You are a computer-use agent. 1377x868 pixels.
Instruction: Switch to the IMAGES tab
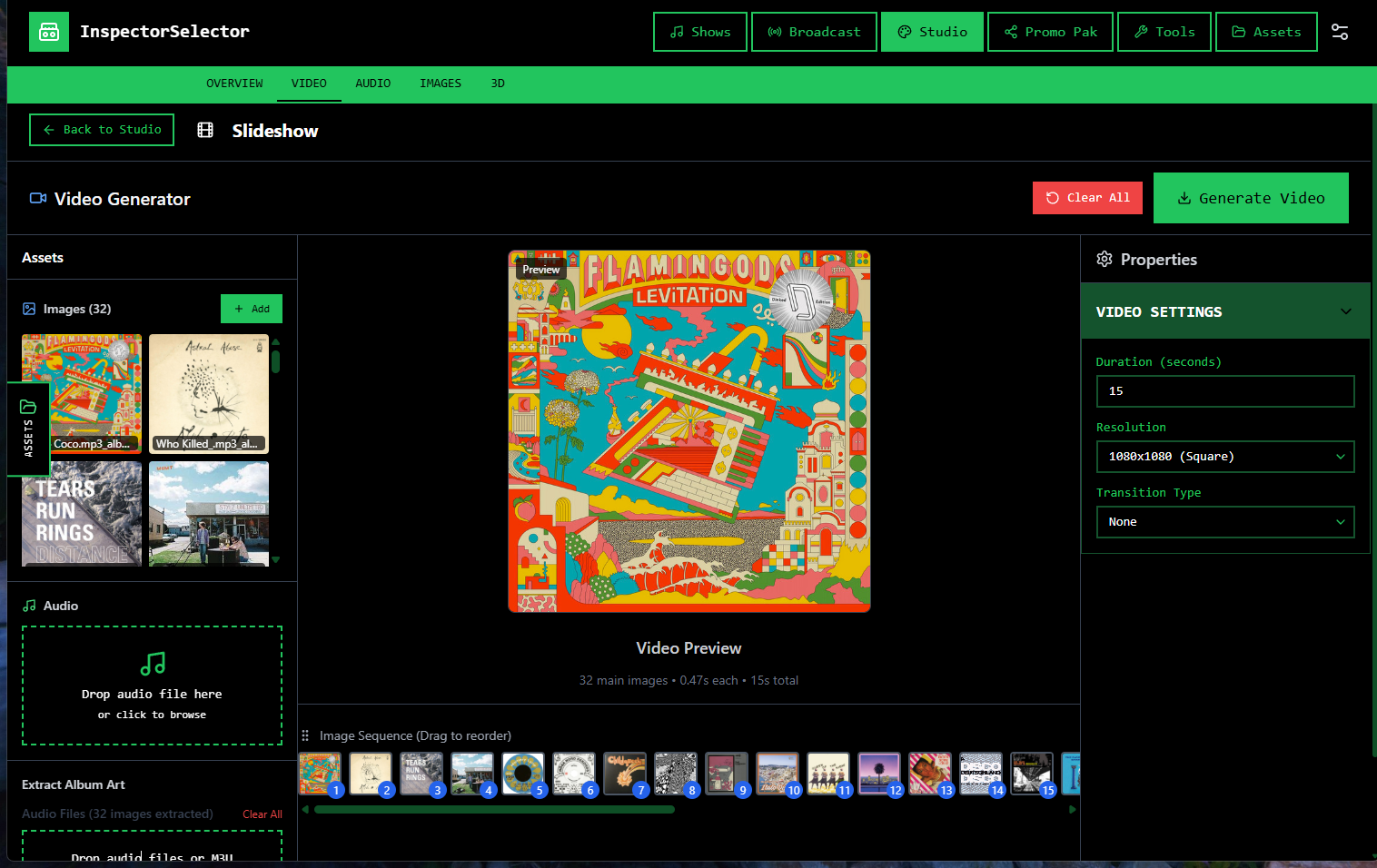[440, 84]
